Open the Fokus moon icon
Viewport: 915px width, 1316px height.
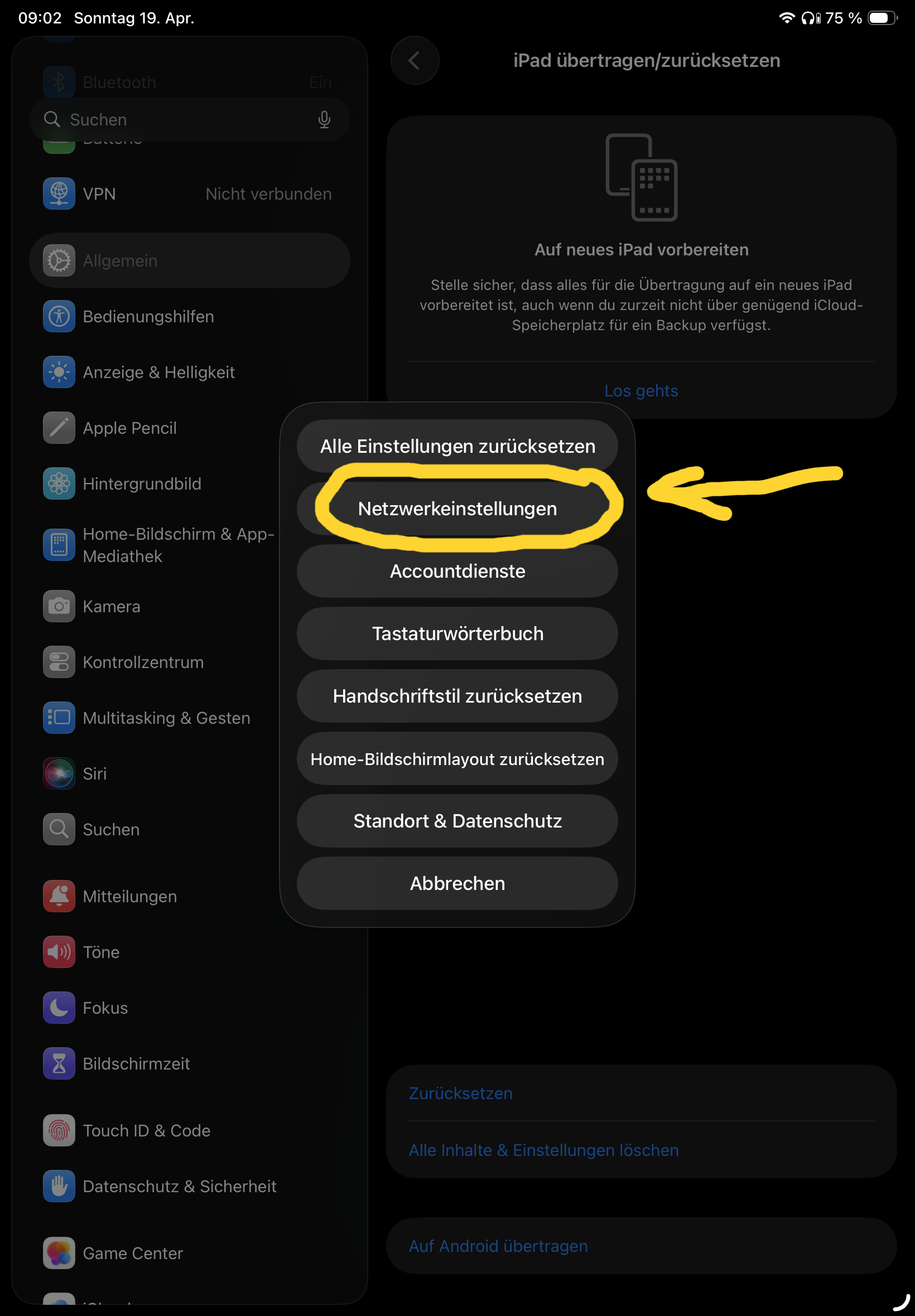pos(59,1008)
